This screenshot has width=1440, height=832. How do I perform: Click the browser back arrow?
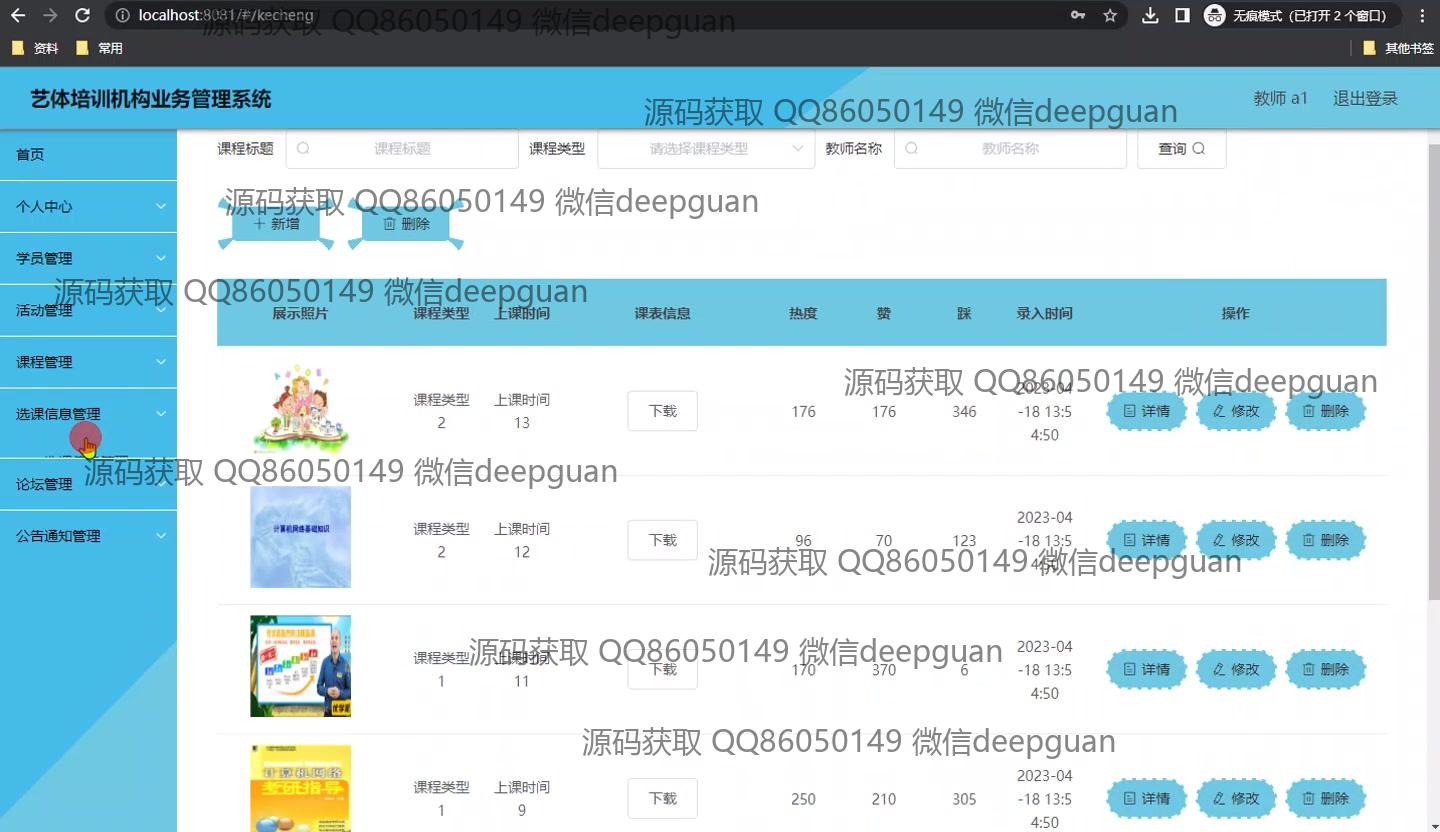(x=18, y=16)
